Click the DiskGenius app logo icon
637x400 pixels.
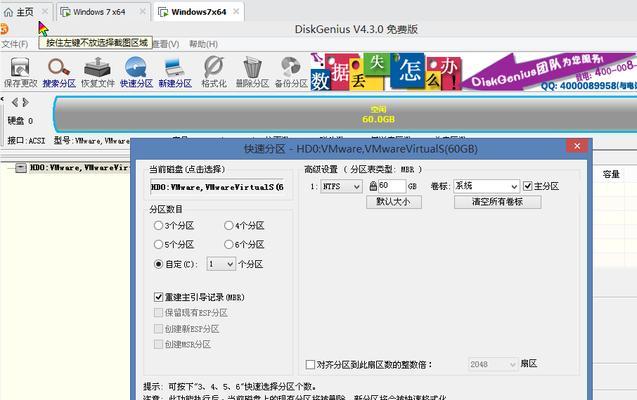point(4,29)
